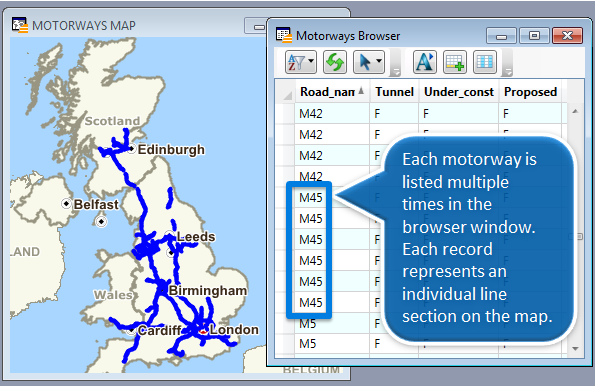Image resolution: width=595 pixels, height=386 pixels.
Task: Click the Cardiff label on the map
Action: tap(159, 331)
